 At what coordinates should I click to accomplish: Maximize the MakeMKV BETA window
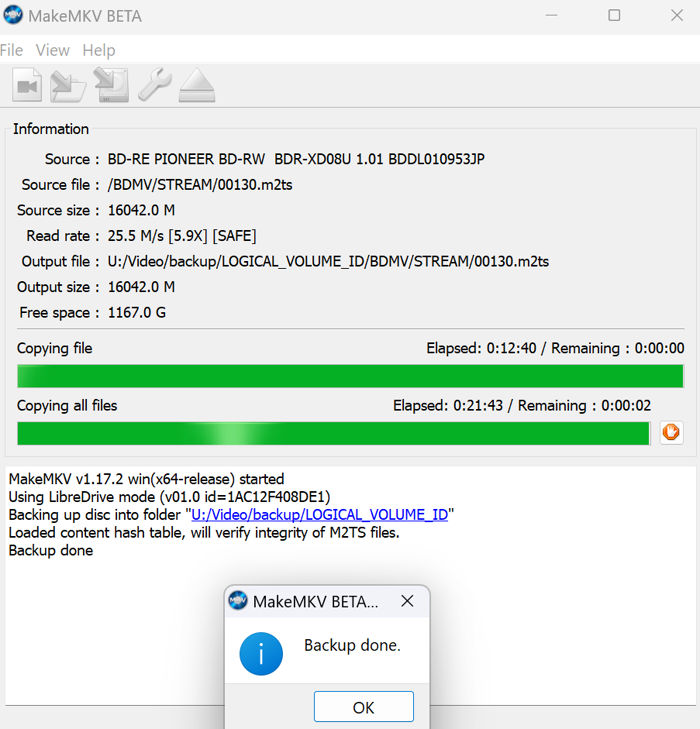click(x=614, y=15)
